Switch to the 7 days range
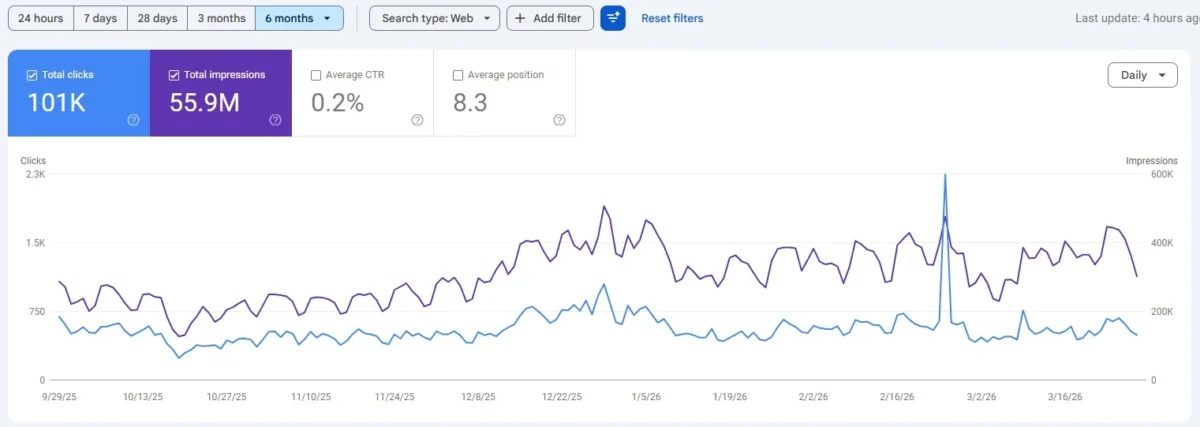This screenshot has width=1200, height=427. coord(100,18)
